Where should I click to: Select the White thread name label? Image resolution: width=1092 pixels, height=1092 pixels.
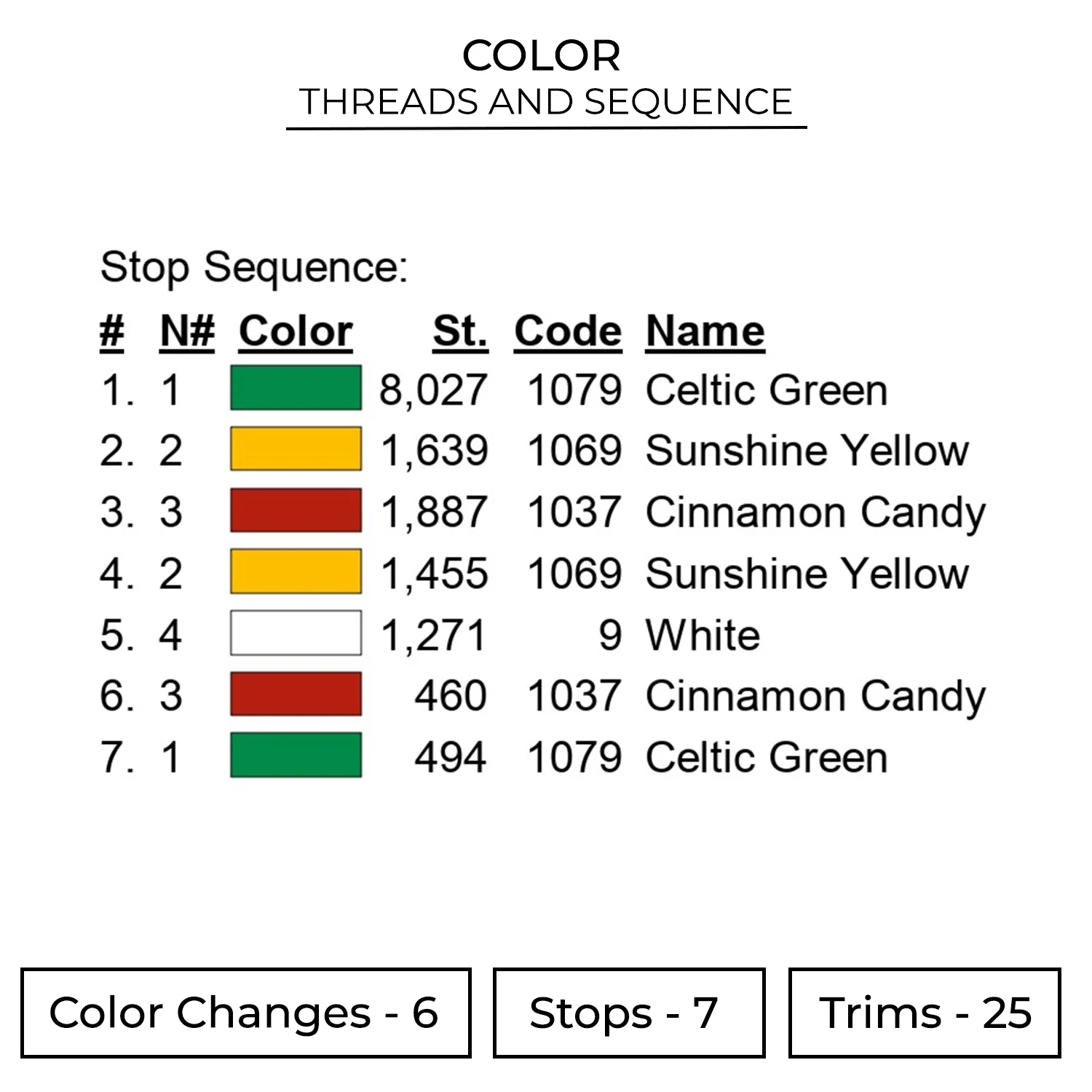point(703,635)
